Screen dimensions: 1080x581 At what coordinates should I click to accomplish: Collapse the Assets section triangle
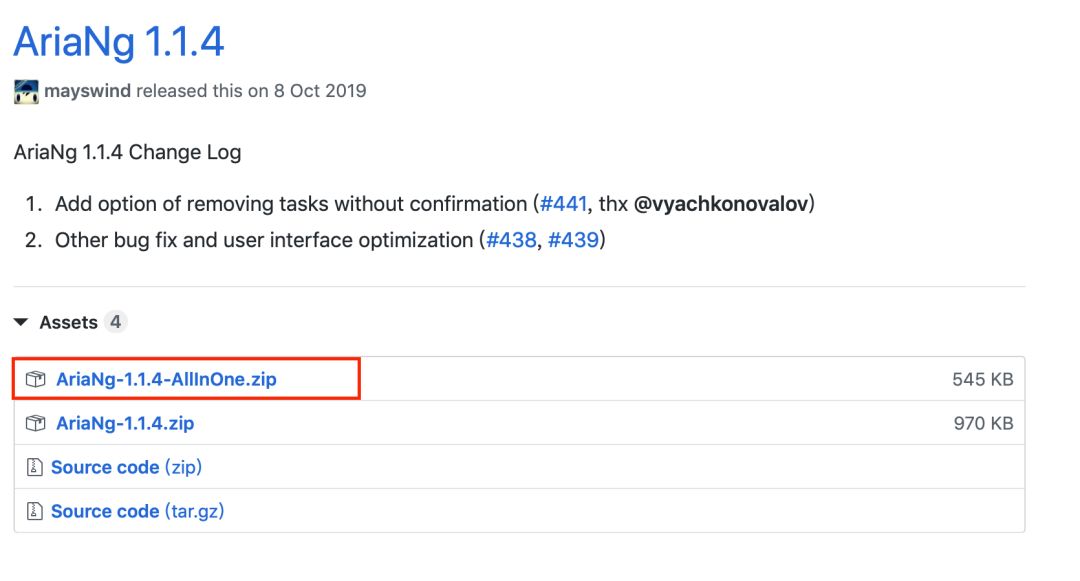coord(20,323)
